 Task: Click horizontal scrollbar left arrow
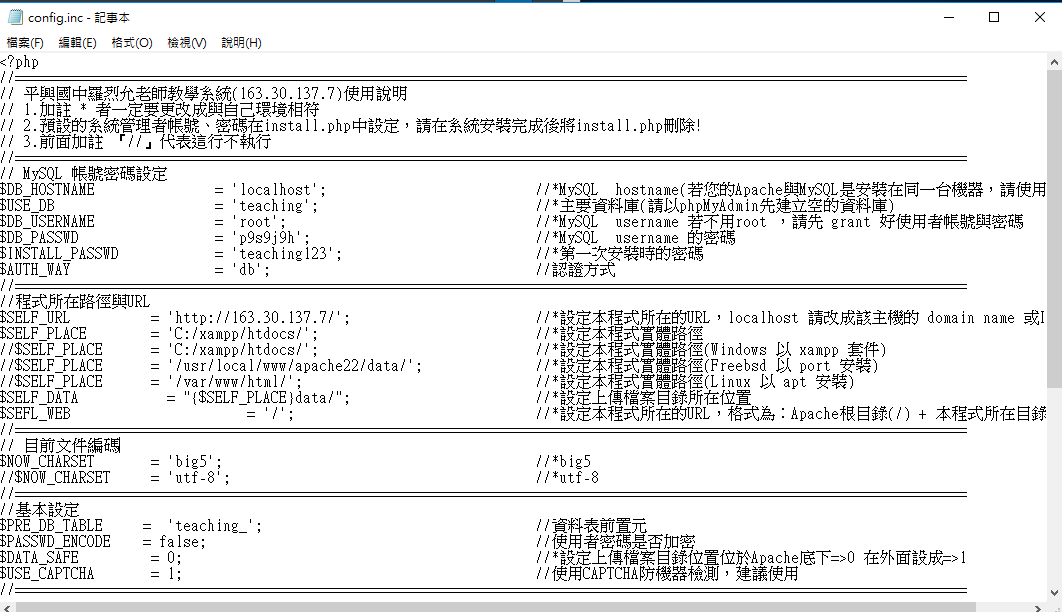point(7,607)
